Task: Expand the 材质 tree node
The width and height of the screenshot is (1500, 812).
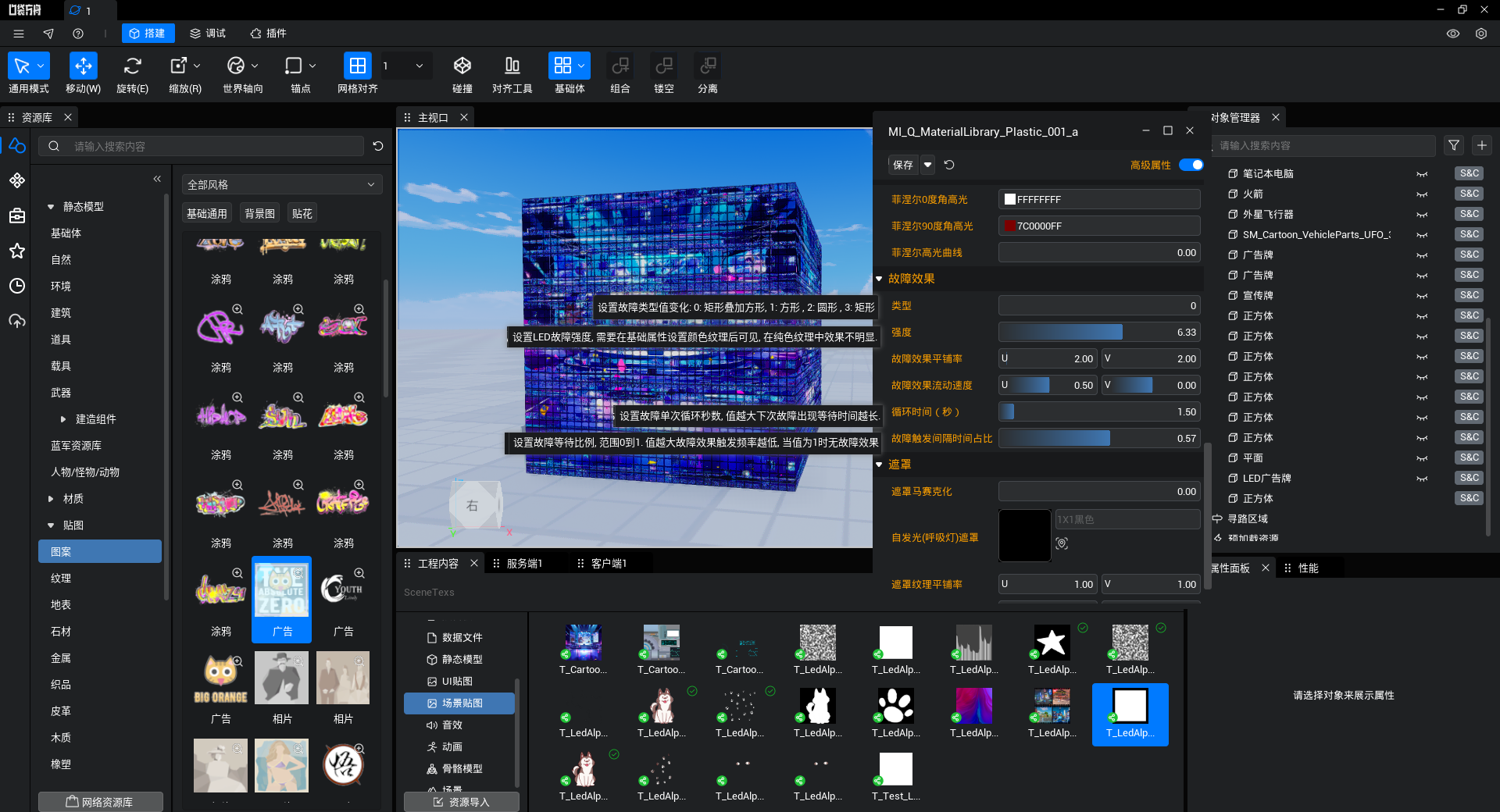Action: click(x=51, y=499)
